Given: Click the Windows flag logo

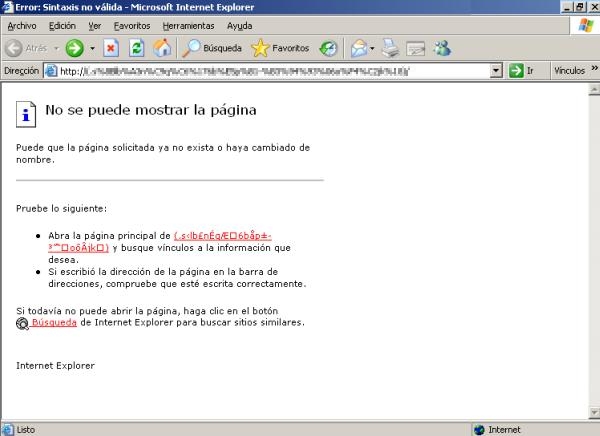Looking at the screenshot, I should click(x=586, y=26).
